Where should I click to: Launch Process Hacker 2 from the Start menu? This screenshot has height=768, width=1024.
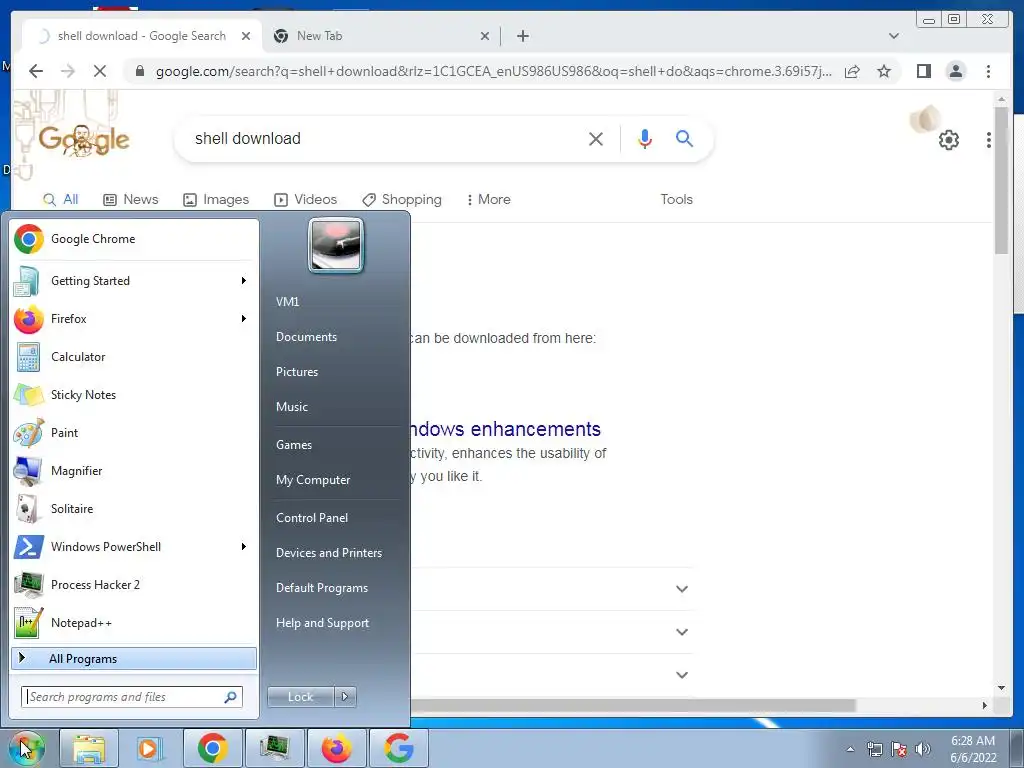[134, 584]
